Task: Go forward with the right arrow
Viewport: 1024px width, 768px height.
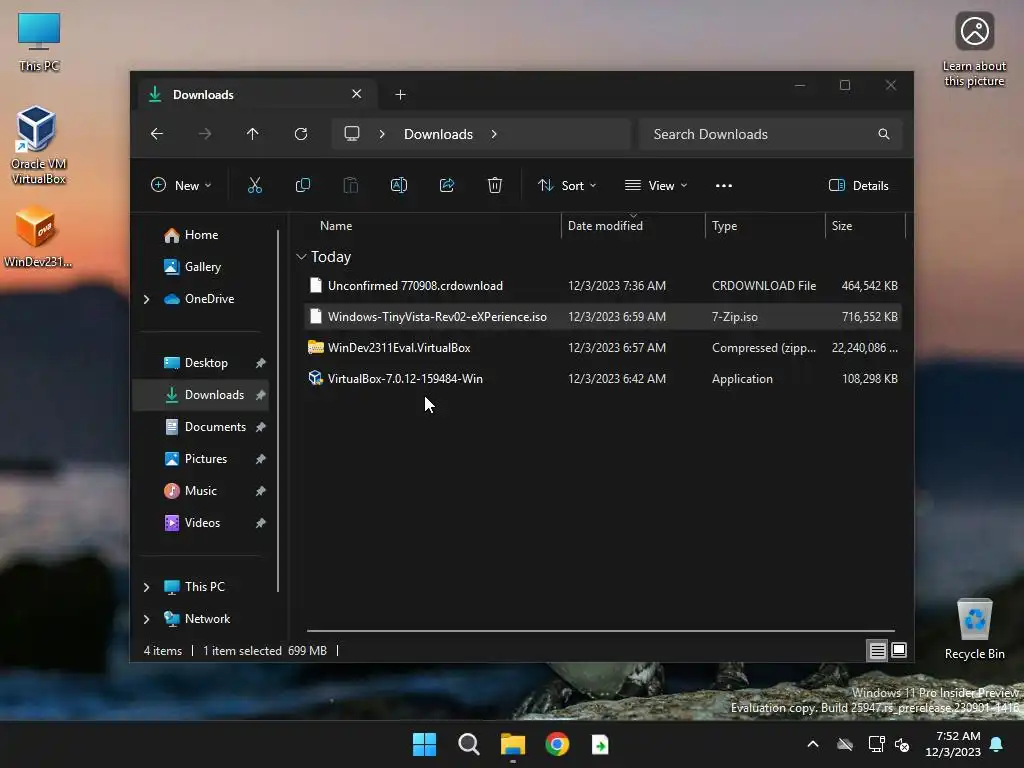Action: [x=205, y=134]
